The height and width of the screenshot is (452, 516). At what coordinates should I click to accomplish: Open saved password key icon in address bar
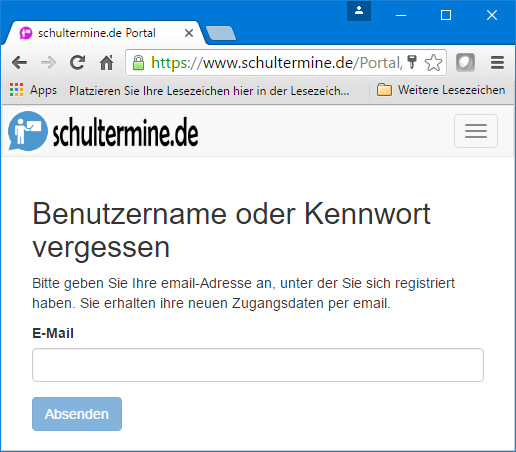coord(412,62)
